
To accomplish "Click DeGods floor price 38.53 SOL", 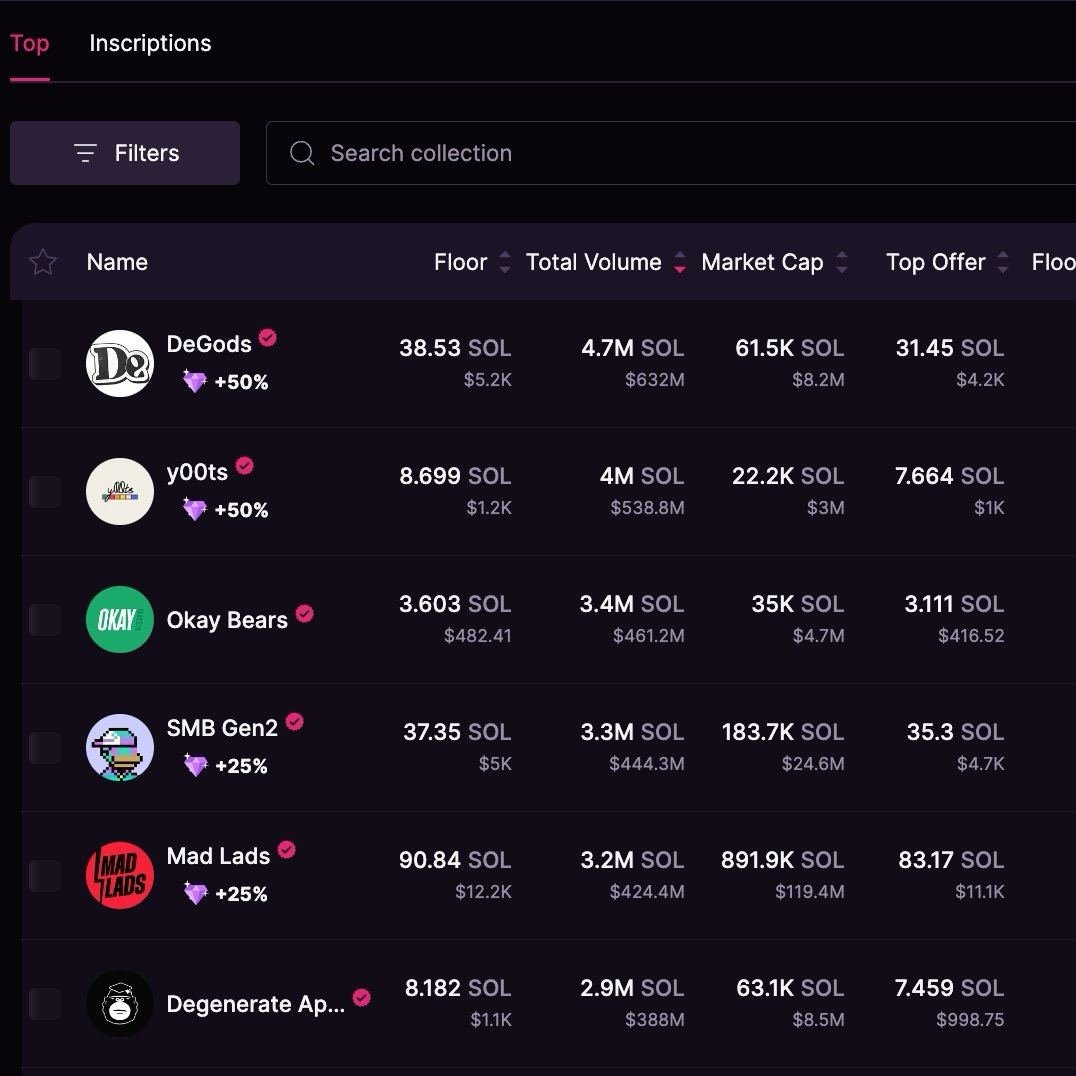I will 455,348.
